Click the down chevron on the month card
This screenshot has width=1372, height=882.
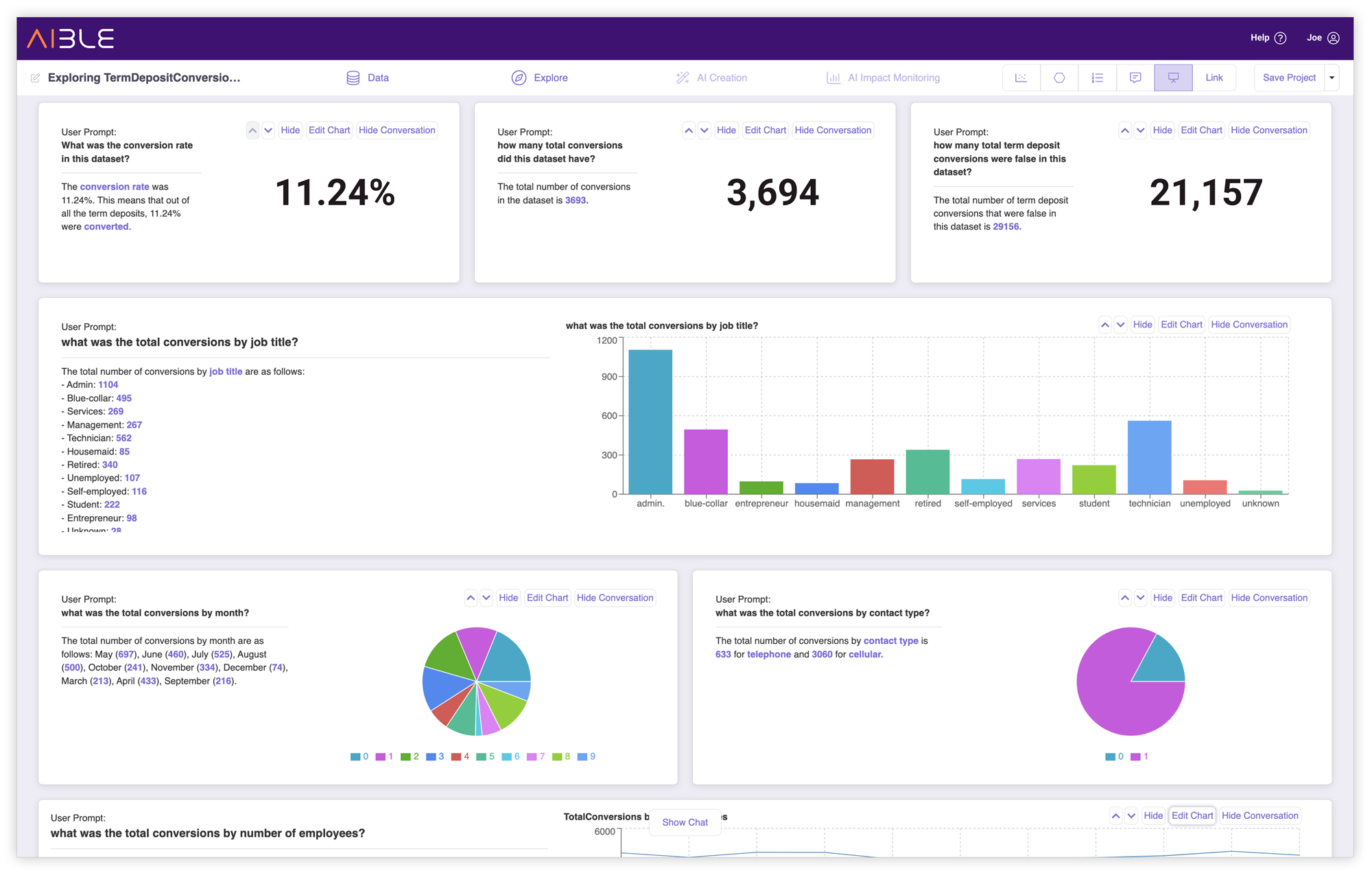coord(486,598)
